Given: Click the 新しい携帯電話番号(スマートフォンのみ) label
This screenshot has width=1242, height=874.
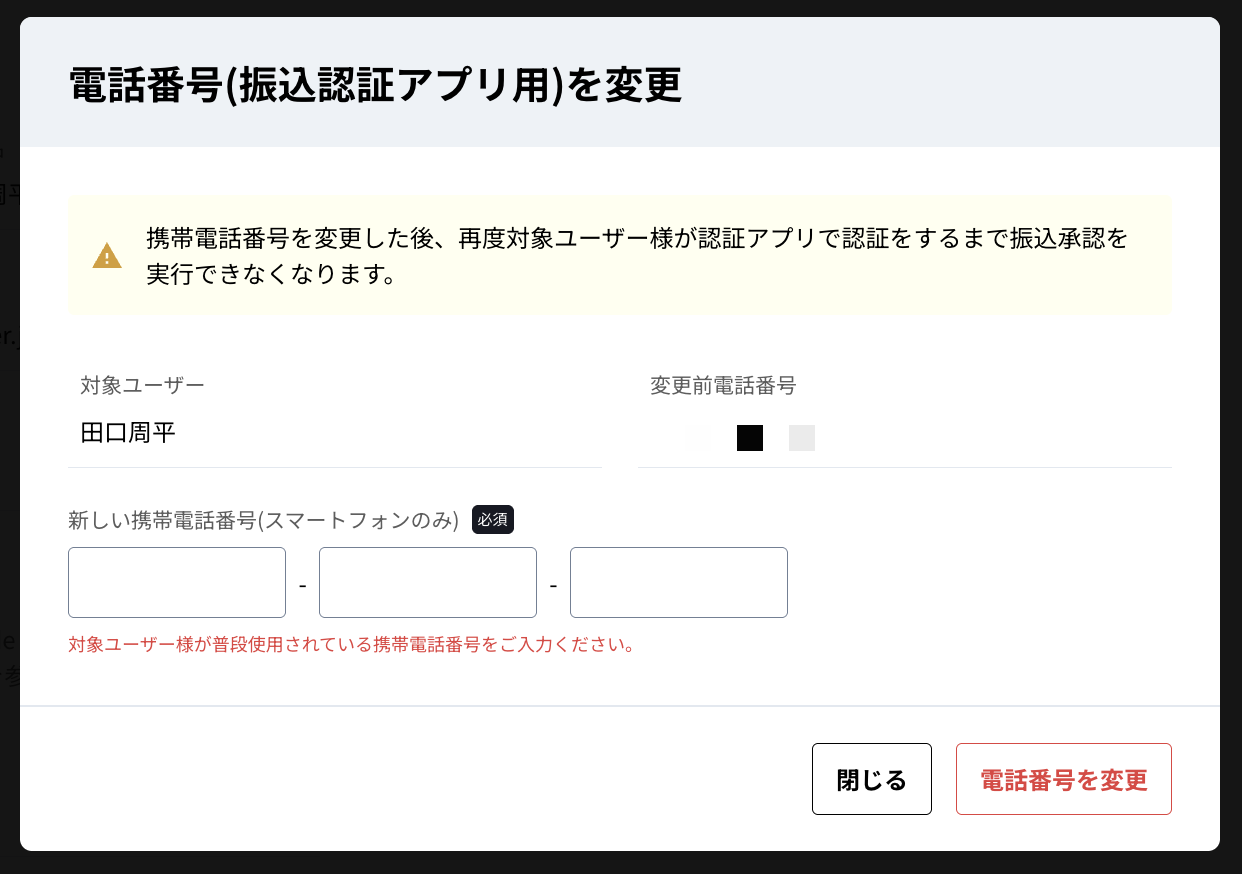Looking at the screenshot, I should [264, 520].
